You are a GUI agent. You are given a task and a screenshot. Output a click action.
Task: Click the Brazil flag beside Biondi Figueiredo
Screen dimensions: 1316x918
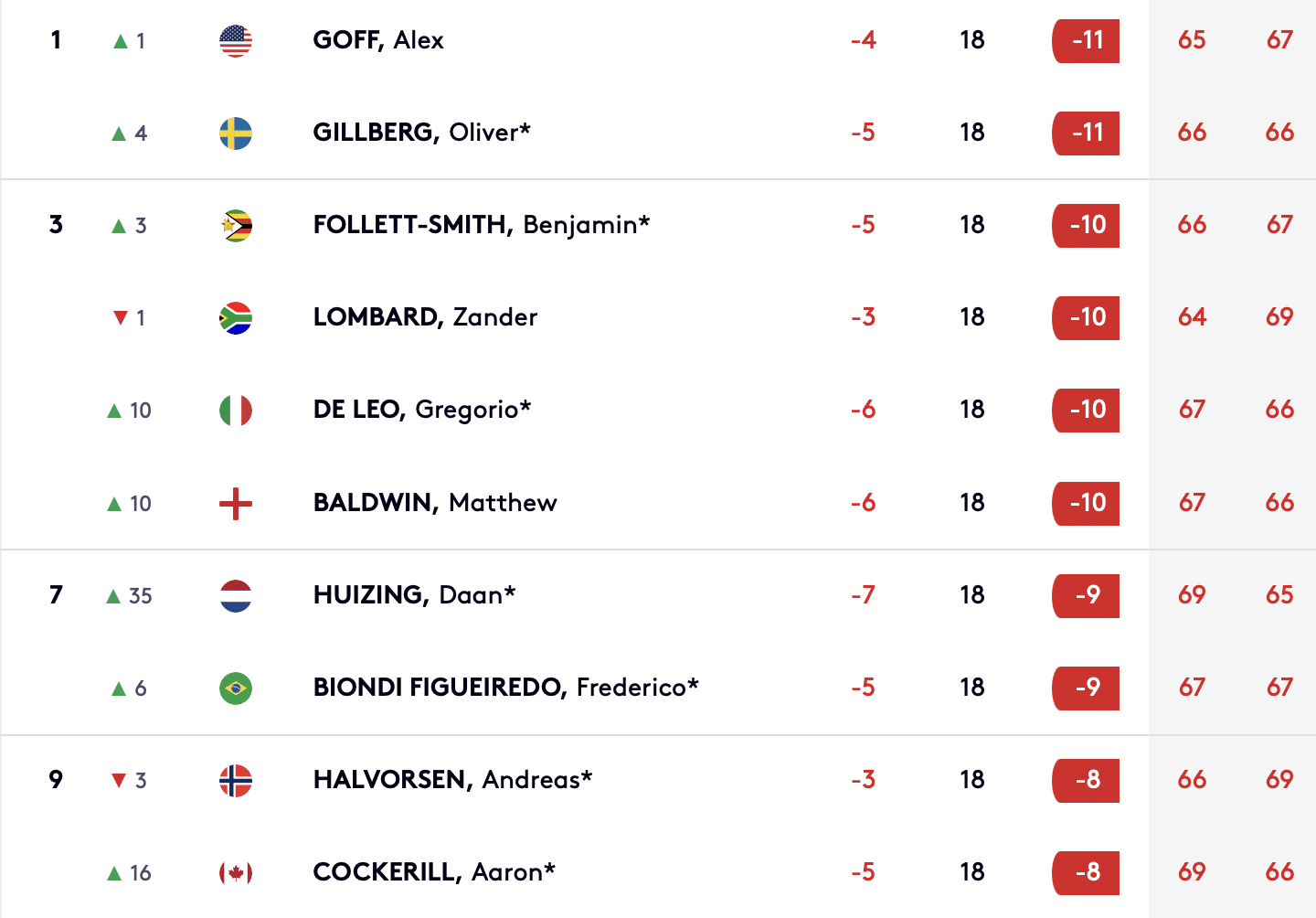pos(236,688)
